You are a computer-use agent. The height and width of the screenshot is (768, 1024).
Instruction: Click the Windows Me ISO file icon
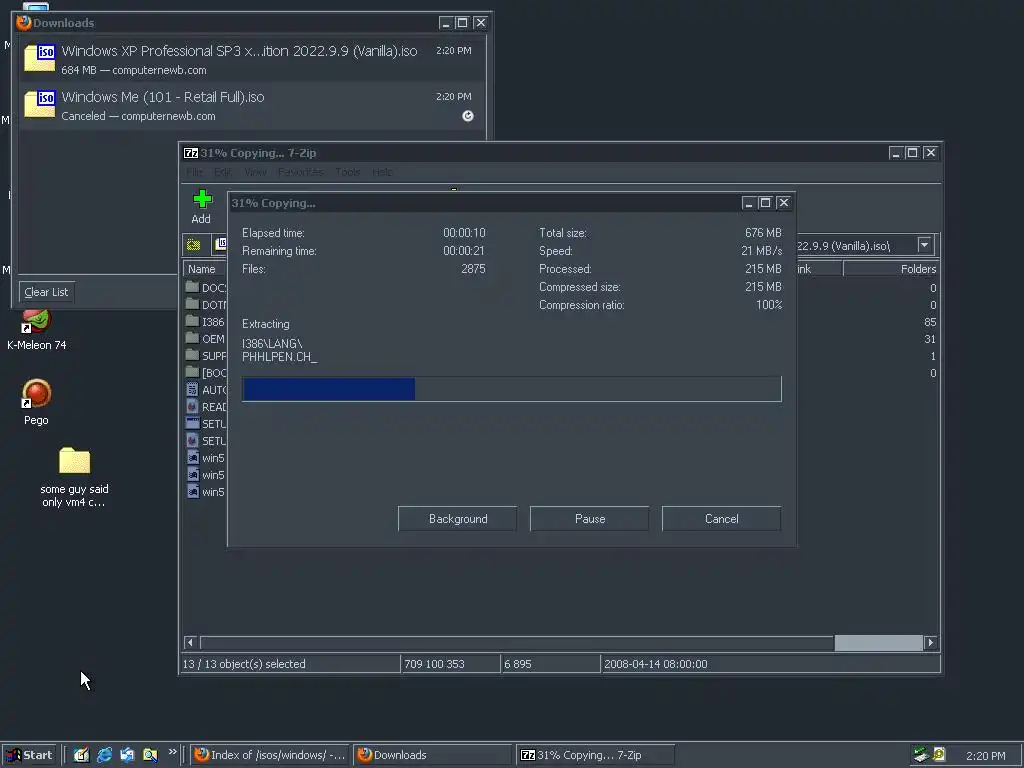(40, 104)
